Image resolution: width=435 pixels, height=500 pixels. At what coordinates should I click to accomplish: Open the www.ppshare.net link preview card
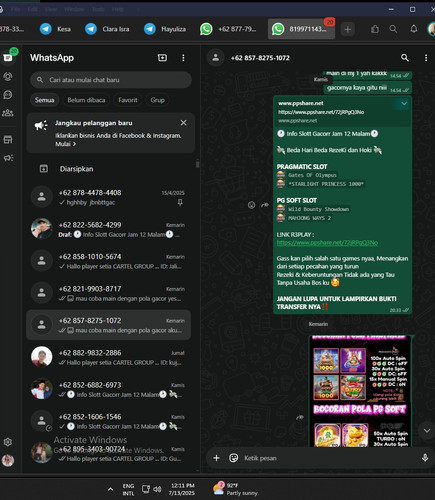point(342,112)
